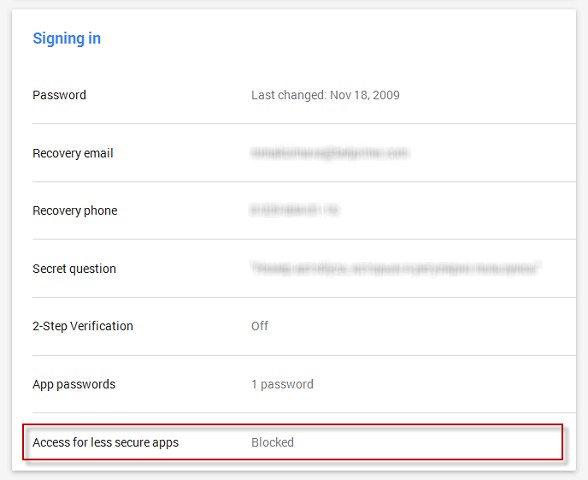The width and height of the screenshot is (588, 480).
Task: Open the Secret question label
Action: click(74, 269)
